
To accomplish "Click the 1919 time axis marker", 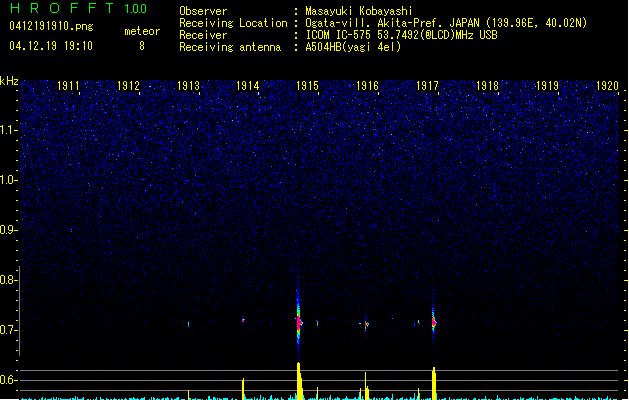I will [x=547, y=86].
